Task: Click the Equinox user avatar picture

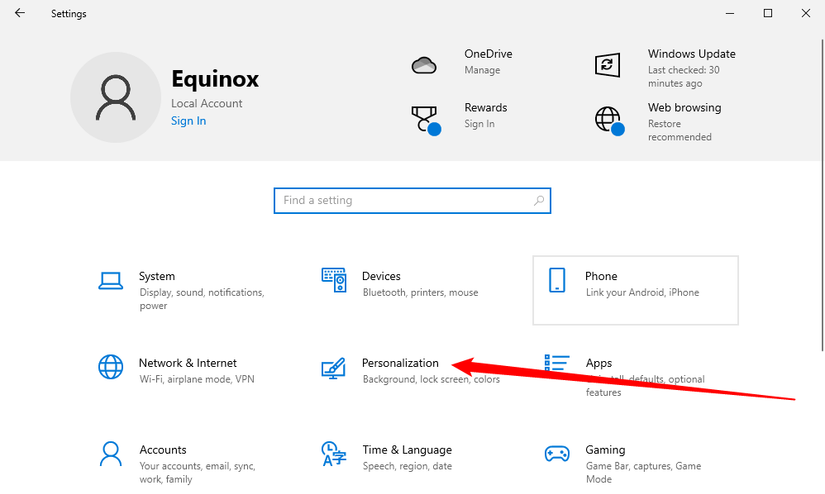Action: pyautogui.click(x=116, y=97)
